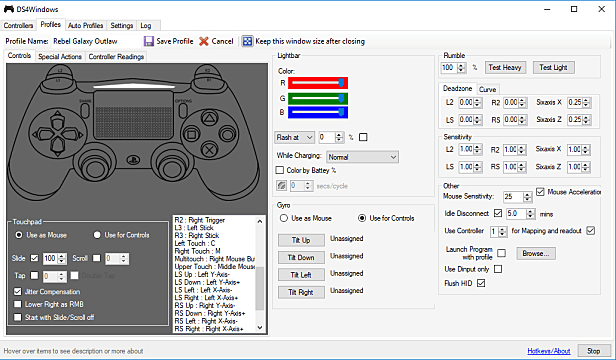Select the R2 trigger on controller image

[207, 70]
